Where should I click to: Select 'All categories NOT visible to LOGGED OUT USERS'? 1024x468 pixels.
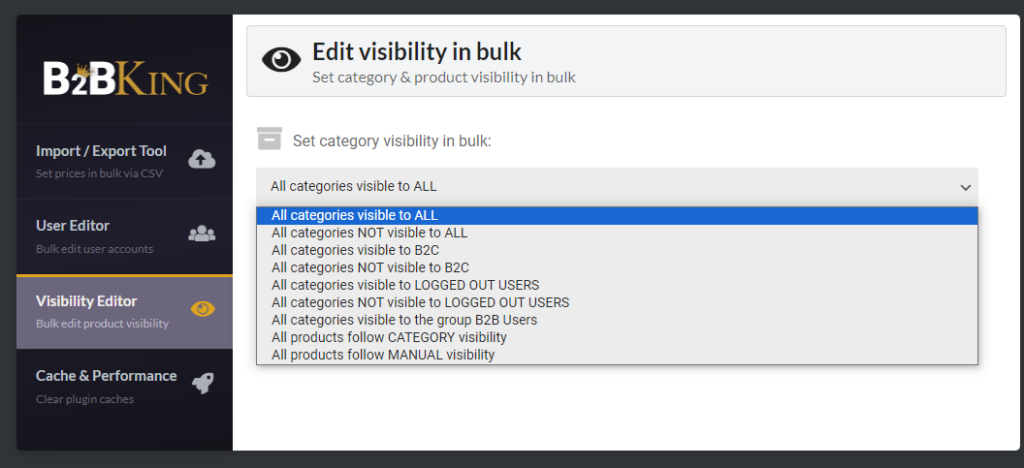[420, 302]
